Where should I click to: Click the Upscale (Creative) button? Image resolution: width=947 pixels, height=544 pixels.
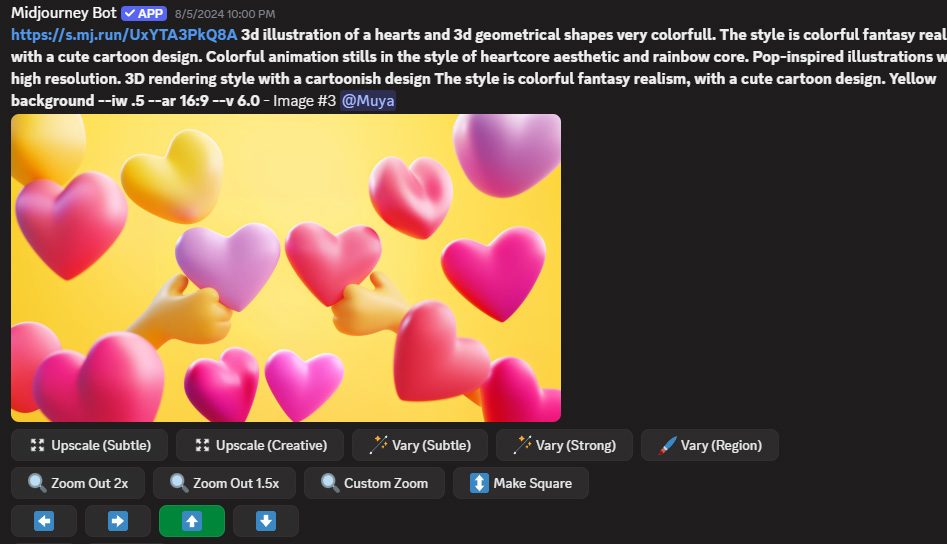click(x=260, y=446)
